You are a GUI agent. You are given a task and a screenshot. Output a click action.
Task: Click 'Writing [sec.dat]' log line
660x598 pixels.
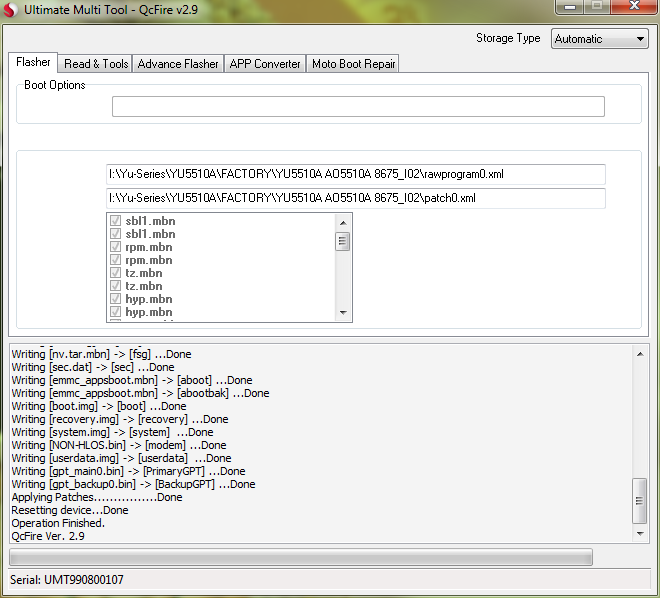click(93, 367)
